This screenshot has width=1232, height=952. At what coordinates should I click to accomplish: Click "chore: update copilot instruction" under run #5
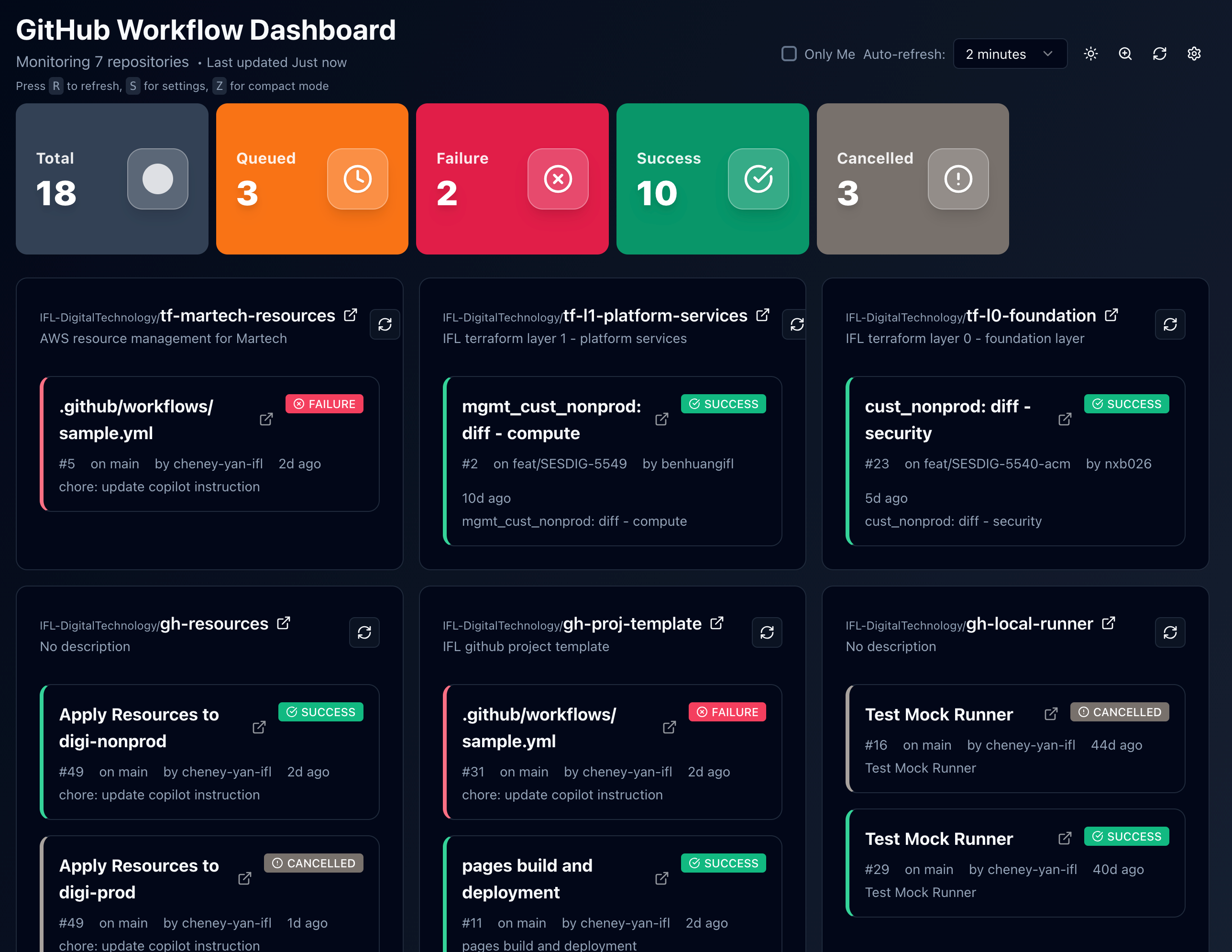click(160, 487)
